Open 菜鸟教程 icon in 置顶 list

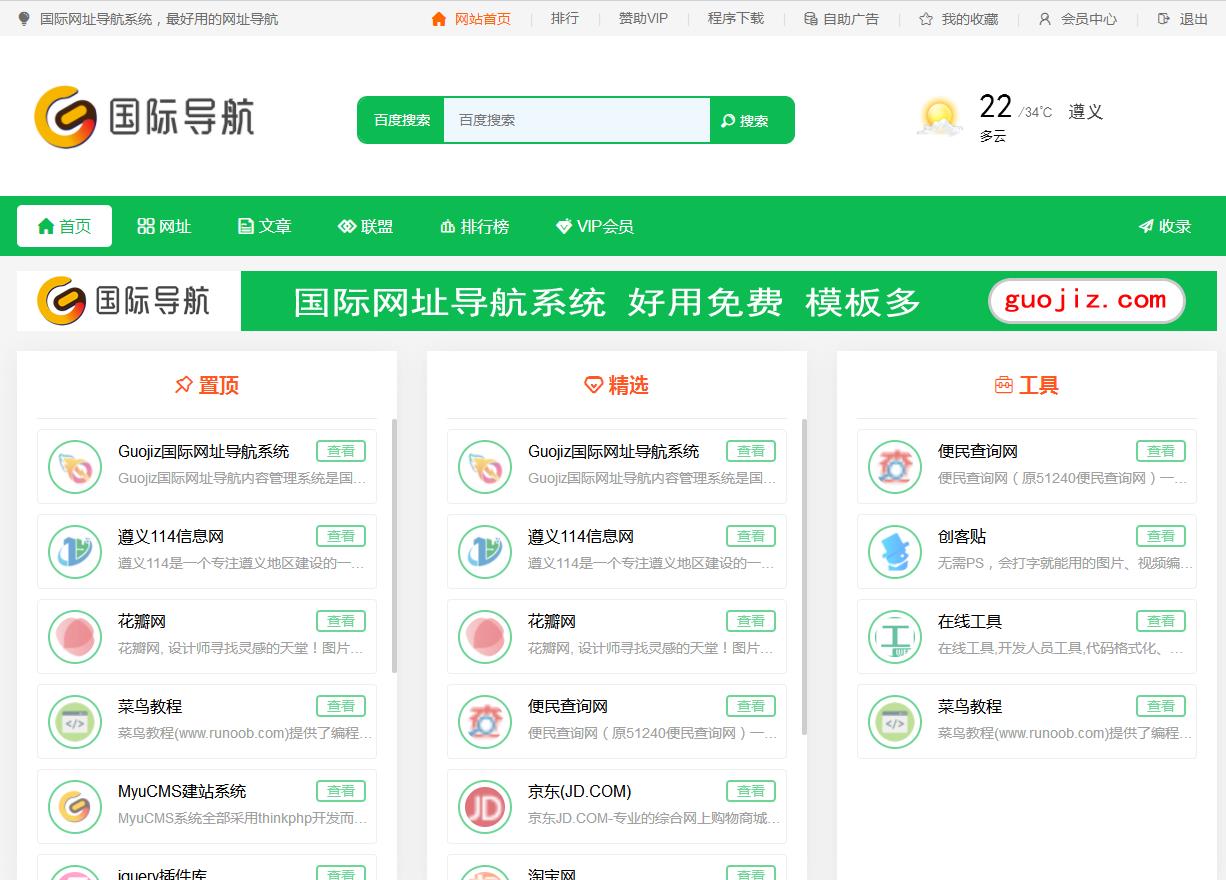coord(75,722)
